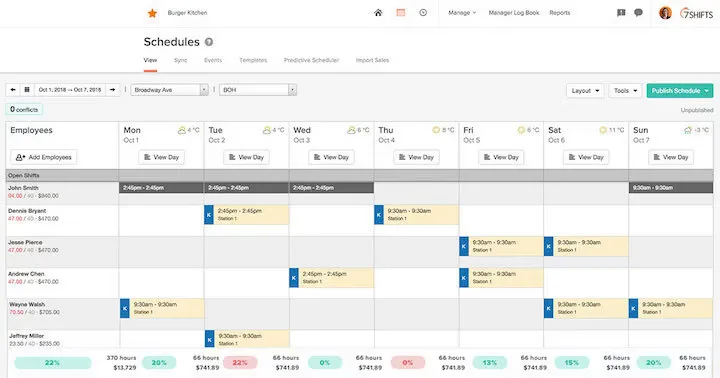The width and height of the screenshot is (720, 378).
Task: Go to next week arrow
Action: pyautogui.click(x=112, y=90)
